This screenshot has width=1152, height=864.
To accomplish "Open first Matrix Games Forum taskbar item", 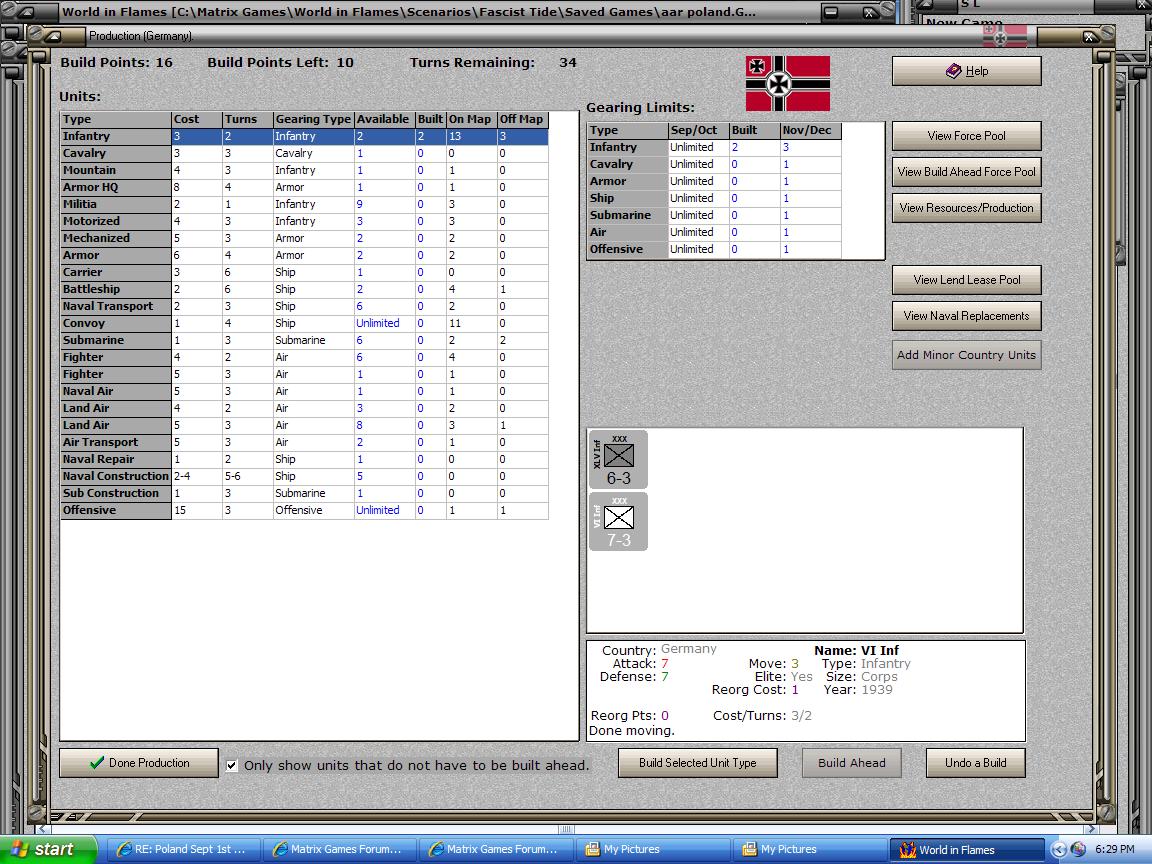I will point(340,849).
